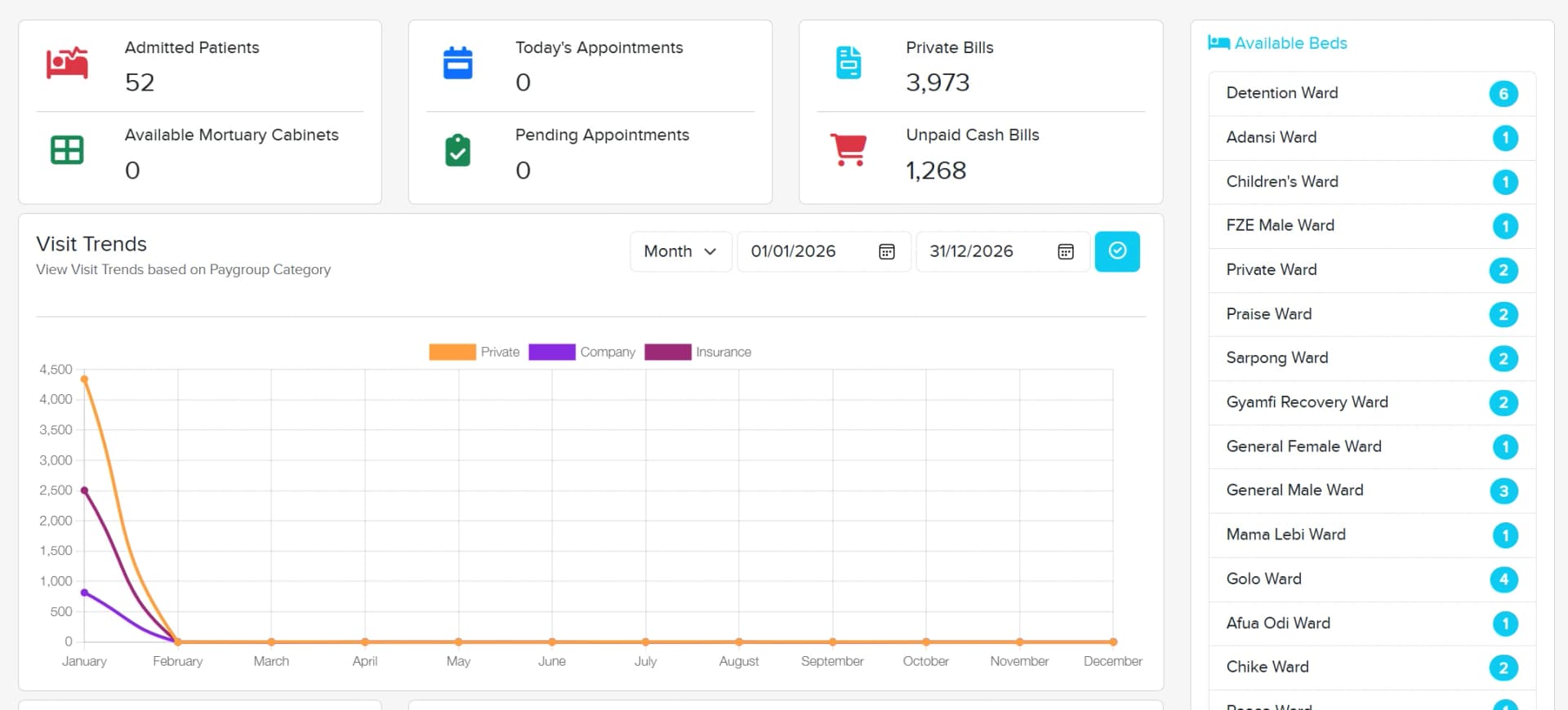Screen dimensions: 1568x710
Task: Open the Month period dropdown
Action: [680, 251]
